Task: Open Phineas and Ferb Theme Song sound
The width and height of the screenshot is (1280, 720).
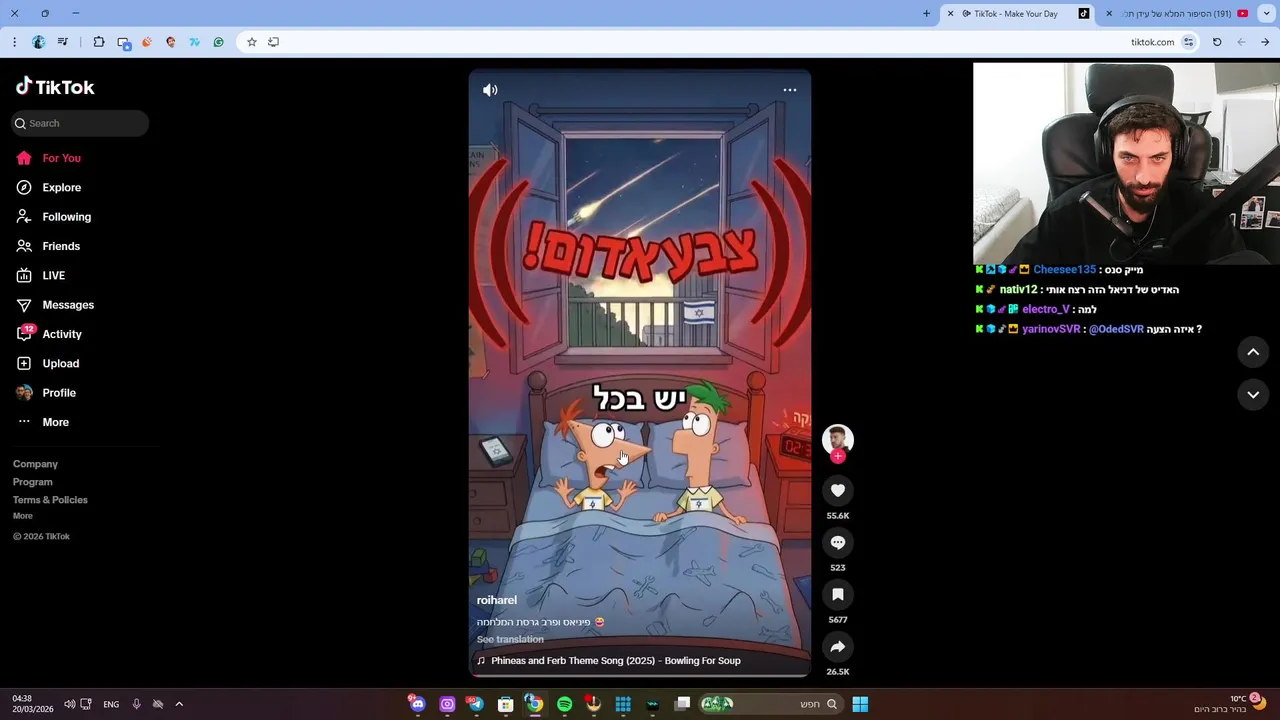Action: (x=615, y=660)
